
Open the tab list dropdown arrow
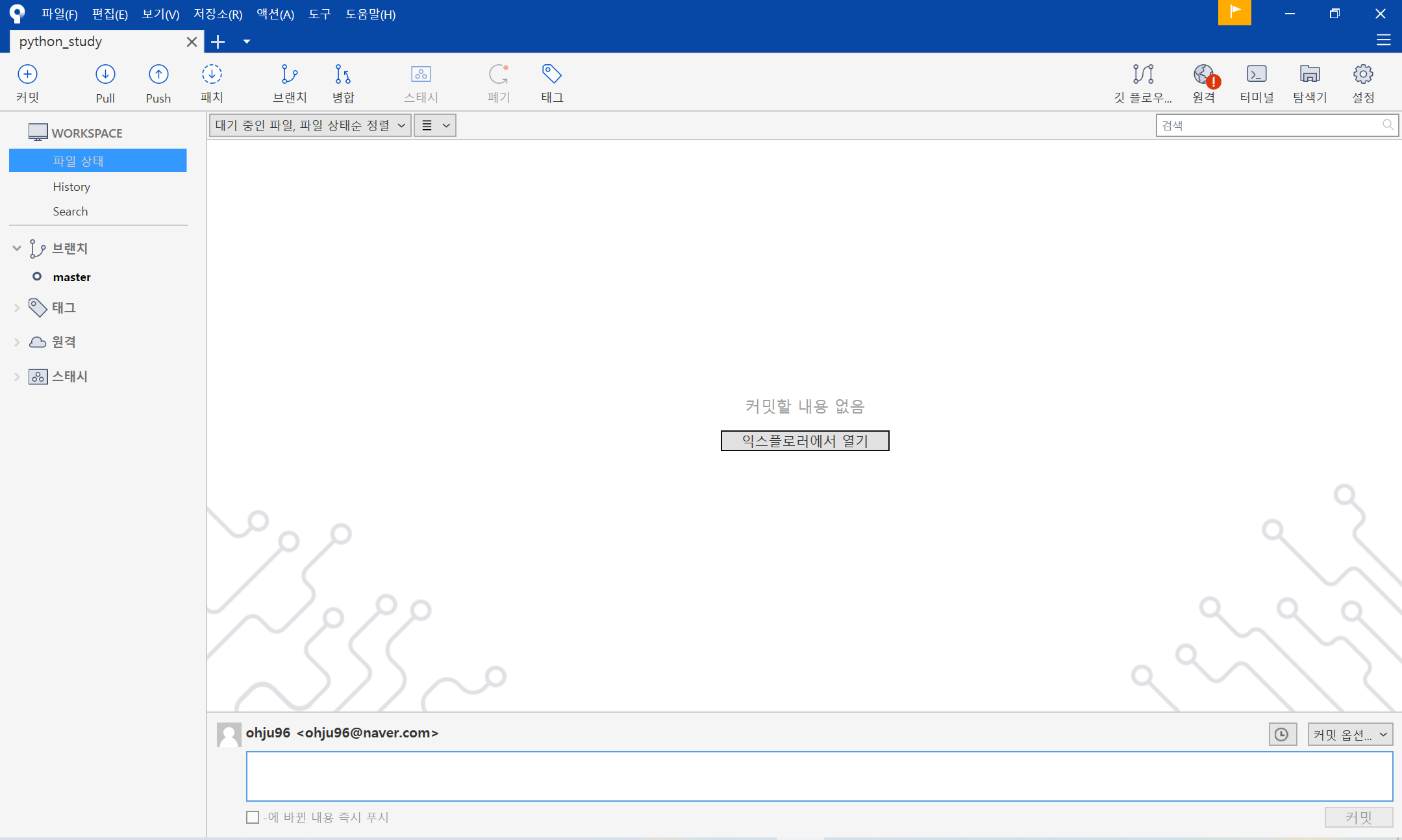(247, 42)
